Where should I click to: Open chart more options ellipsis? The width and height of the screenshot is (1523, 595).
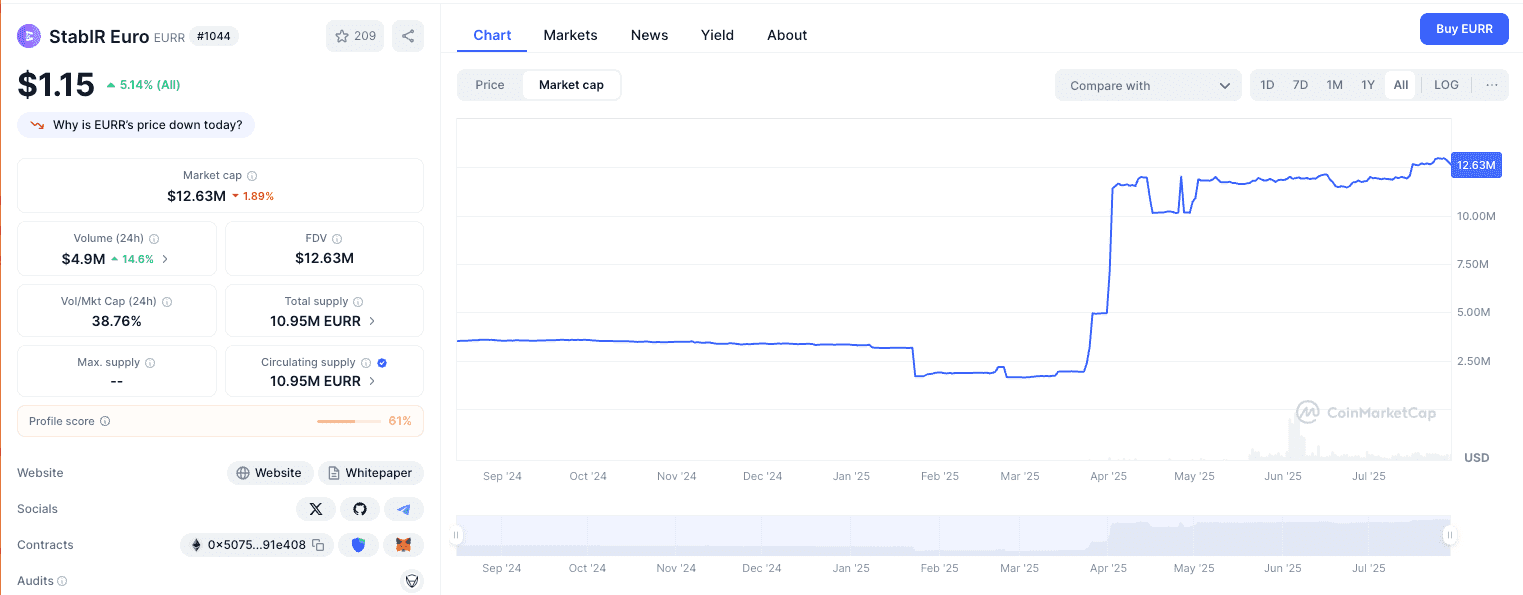(1492, 85)
